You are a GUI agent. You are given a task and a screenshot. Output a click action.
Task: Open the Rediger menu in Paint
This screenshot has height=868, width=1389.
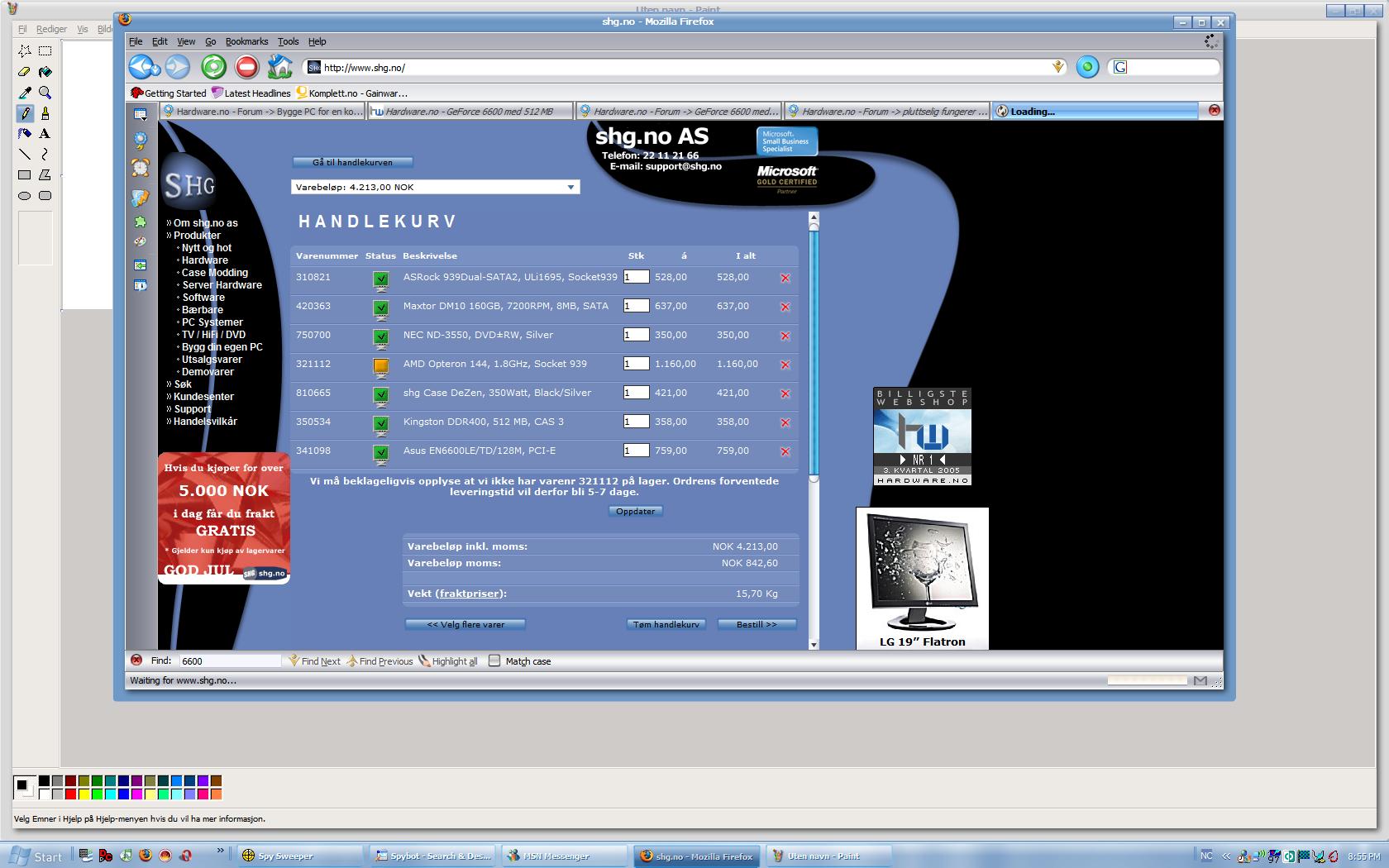click(x=51, y=29)
